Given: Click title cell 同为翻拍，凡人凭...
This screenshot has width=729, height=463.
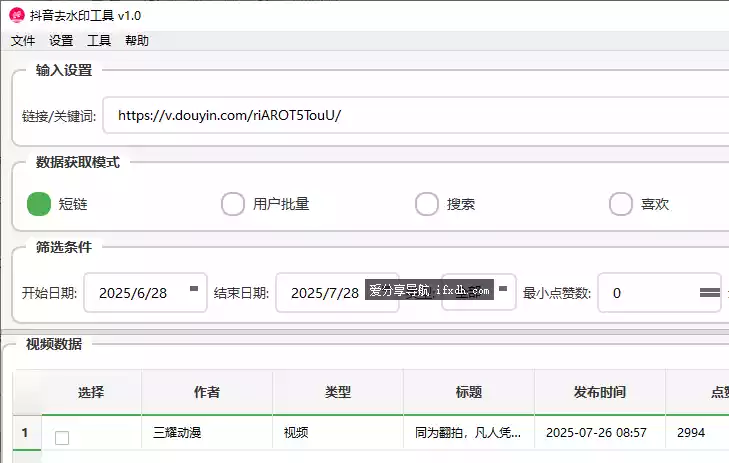Looking at the screenshot, I should [469, 433].
